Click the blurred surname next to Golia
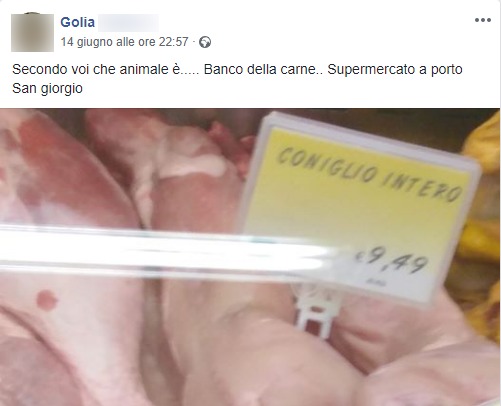This screenshot has height=406, width=501. point(128,23)
